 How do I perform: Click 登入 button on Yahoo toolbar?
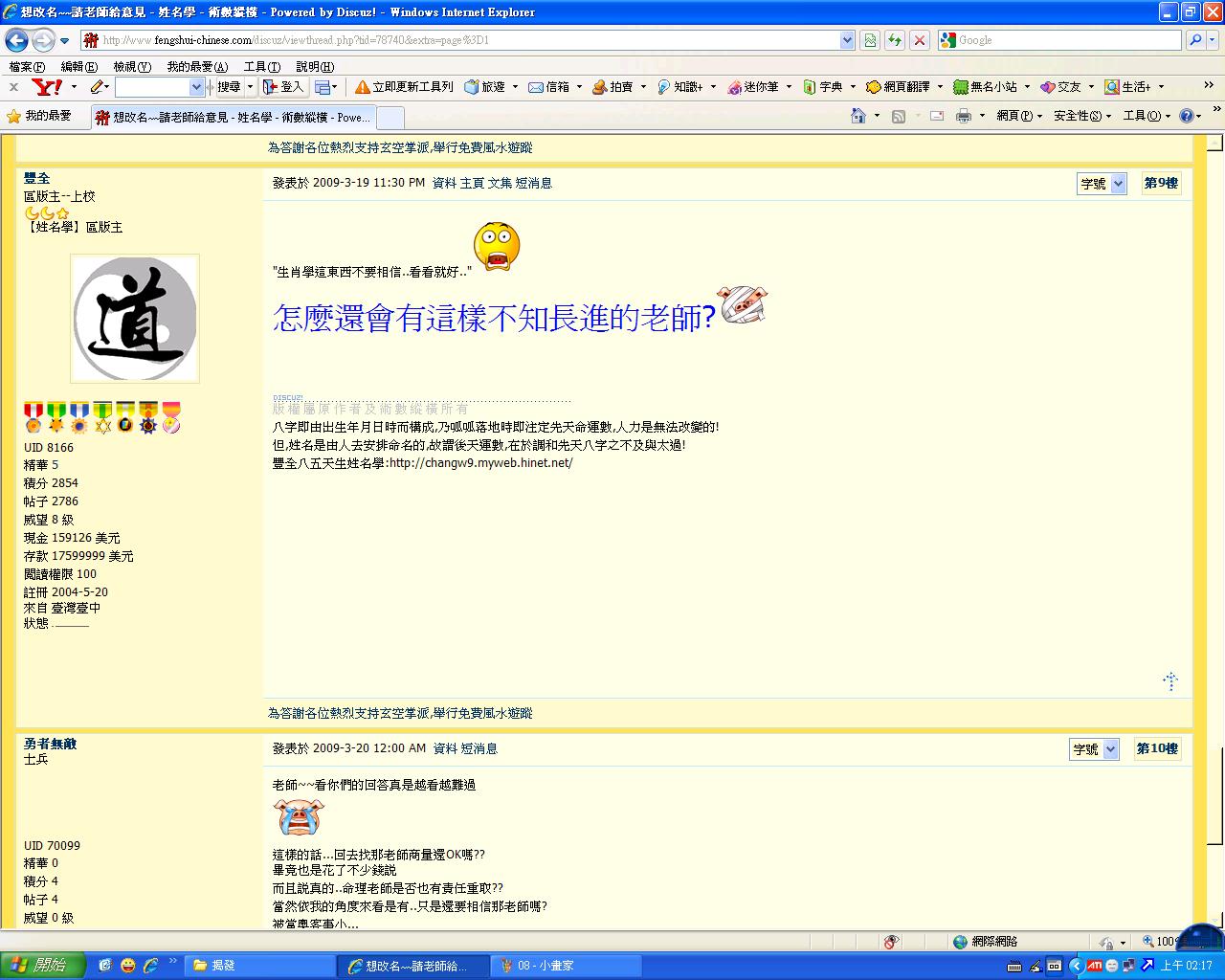click(283, 87)
